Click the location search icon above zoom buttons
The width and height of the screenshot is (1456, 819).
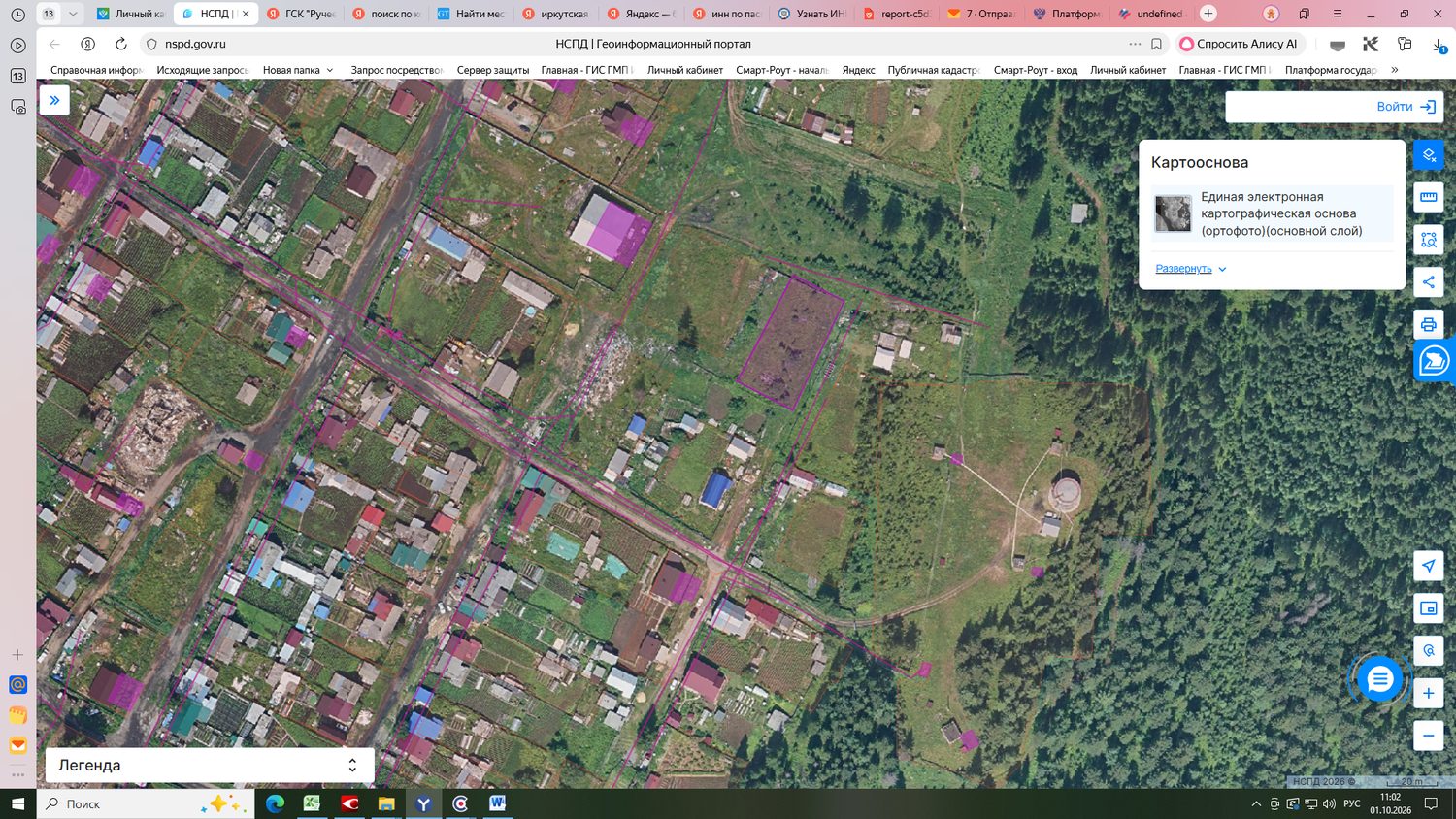click(1429, 650)
